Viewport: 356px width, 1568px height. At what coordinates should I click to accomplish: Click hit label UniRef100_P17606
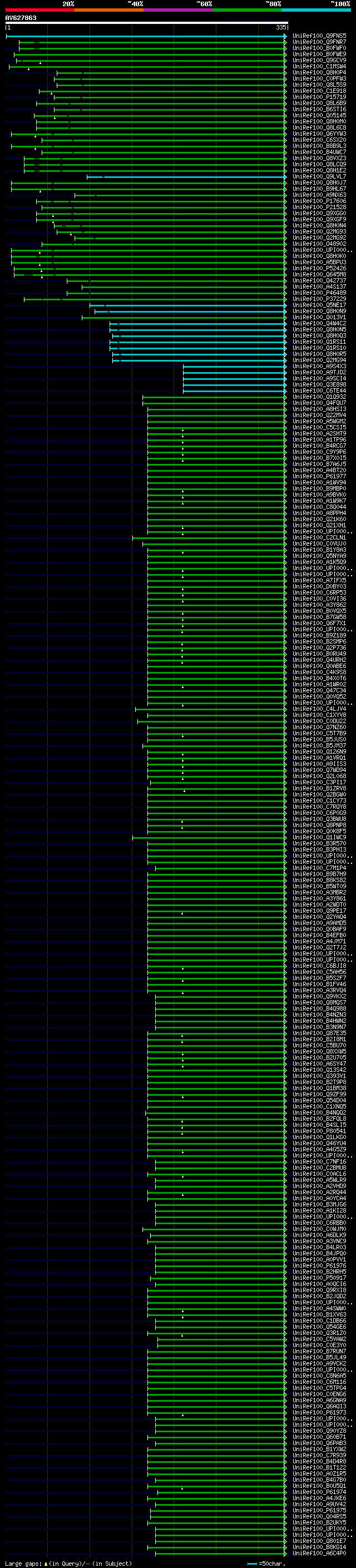click(319, 201)
